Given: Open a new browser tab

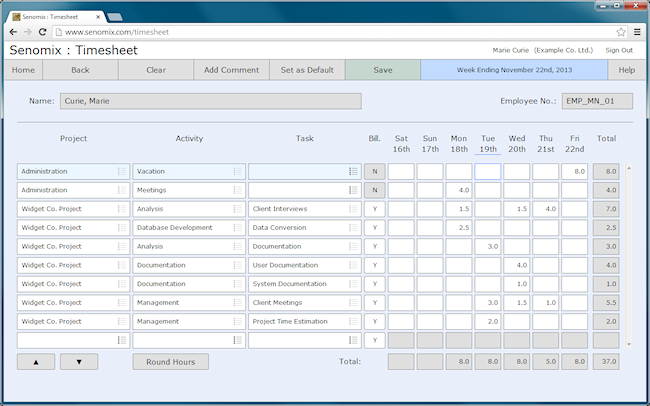Looking at the screenshot, I should point(114,17).
